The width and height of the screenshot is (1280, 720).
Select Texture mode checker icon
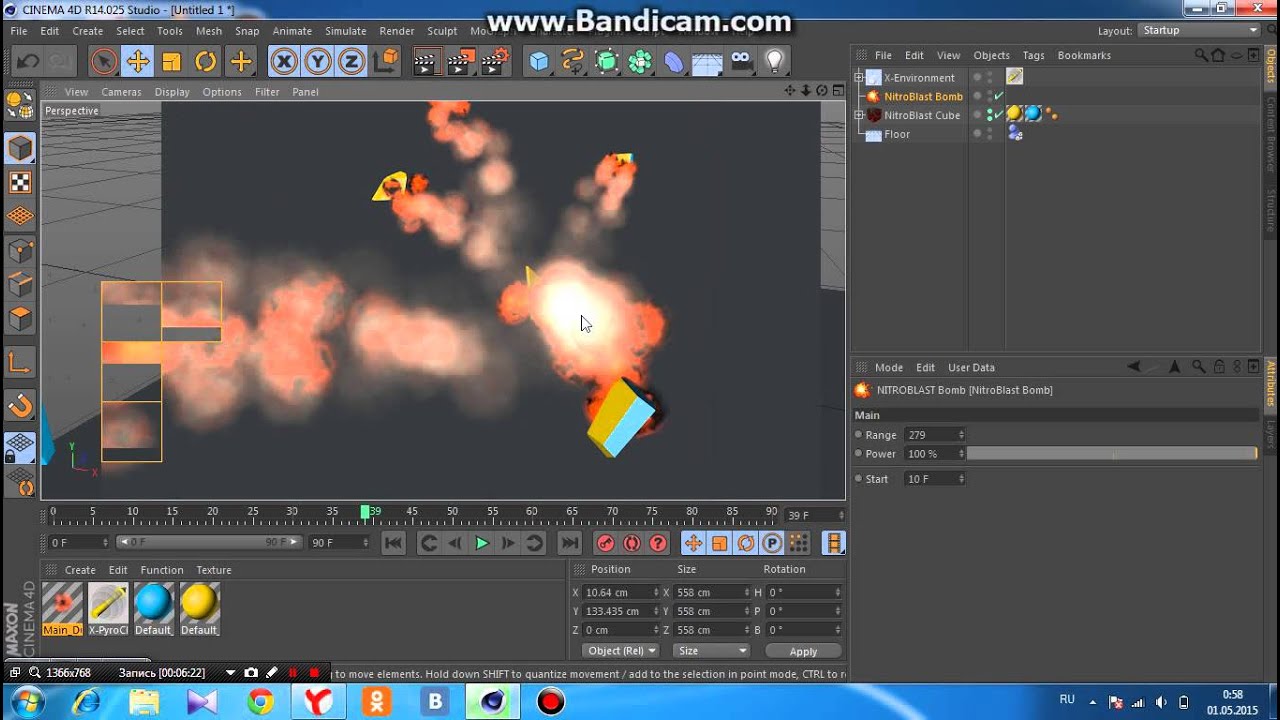[20, 182]
